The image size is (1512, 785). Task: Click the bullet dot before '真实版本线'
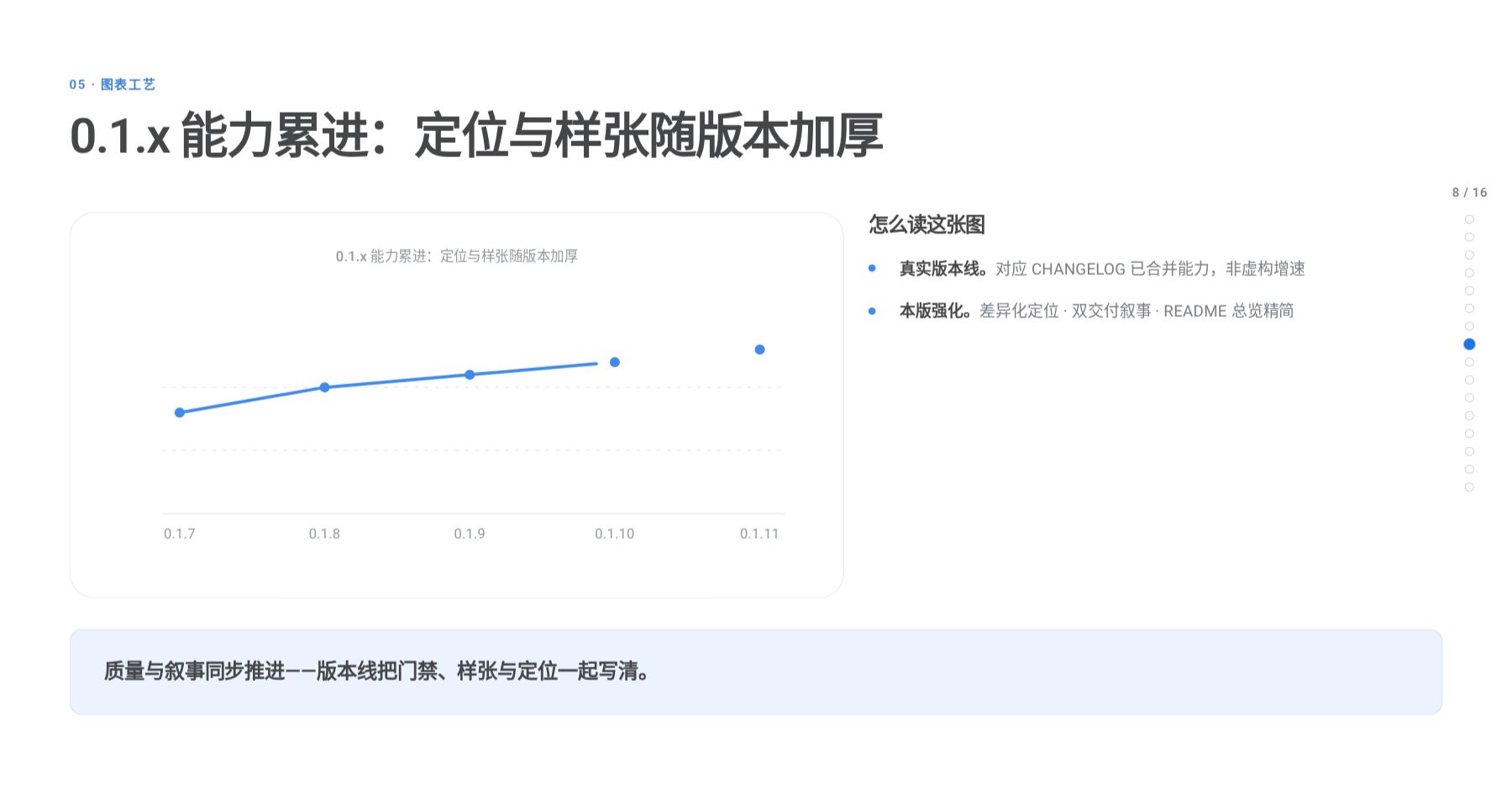872,269
